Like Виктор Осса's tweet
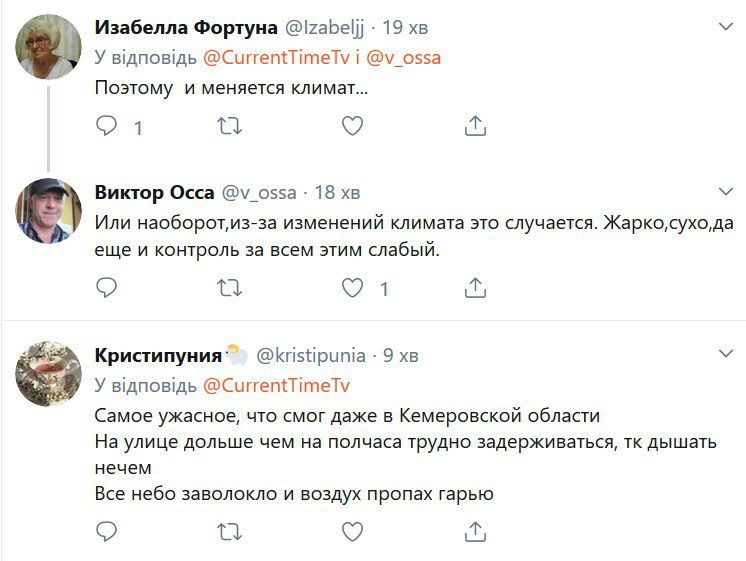 352,288
